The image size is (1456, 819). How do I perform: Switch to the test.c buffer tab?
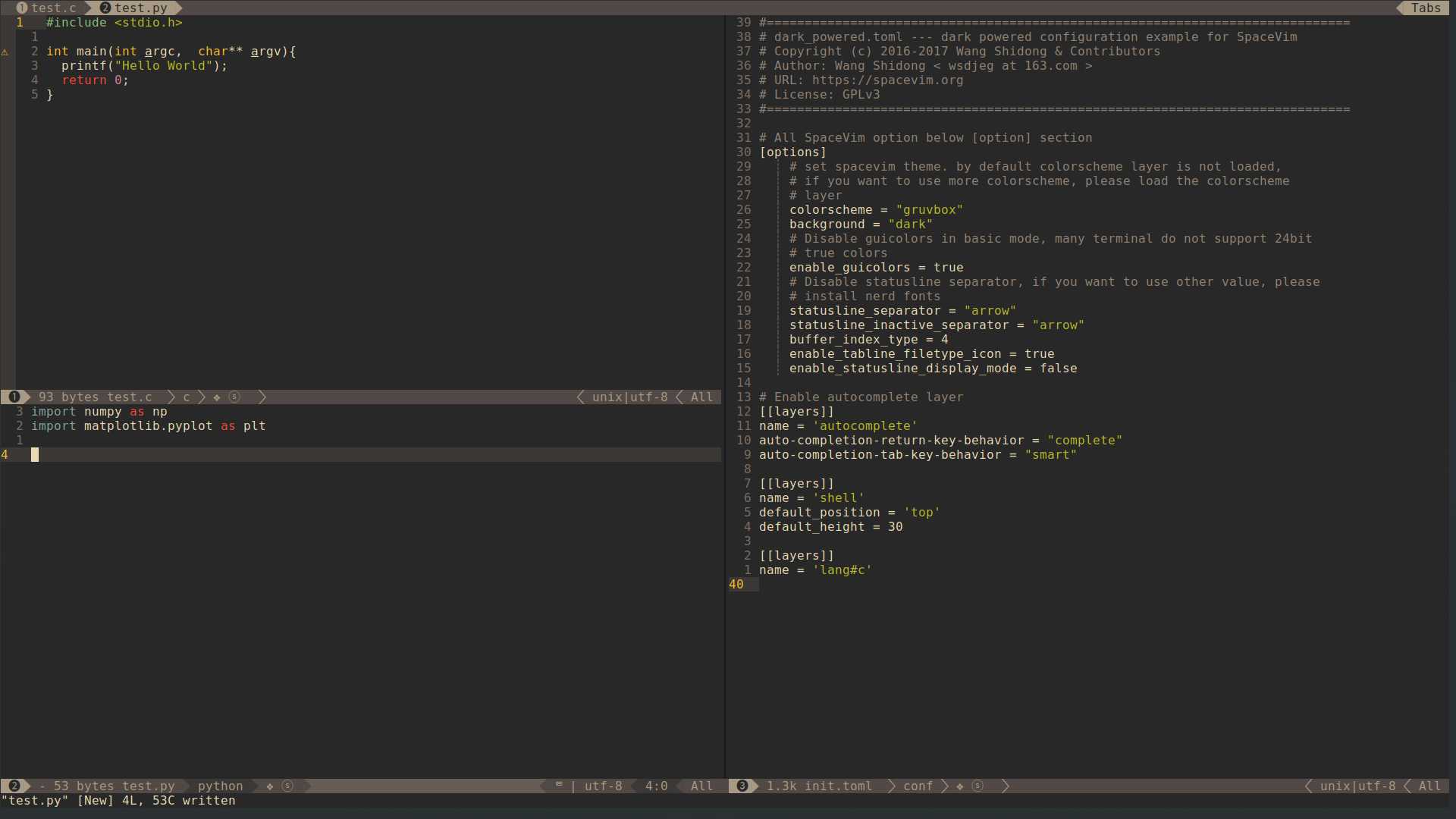[x=47, y=8]
